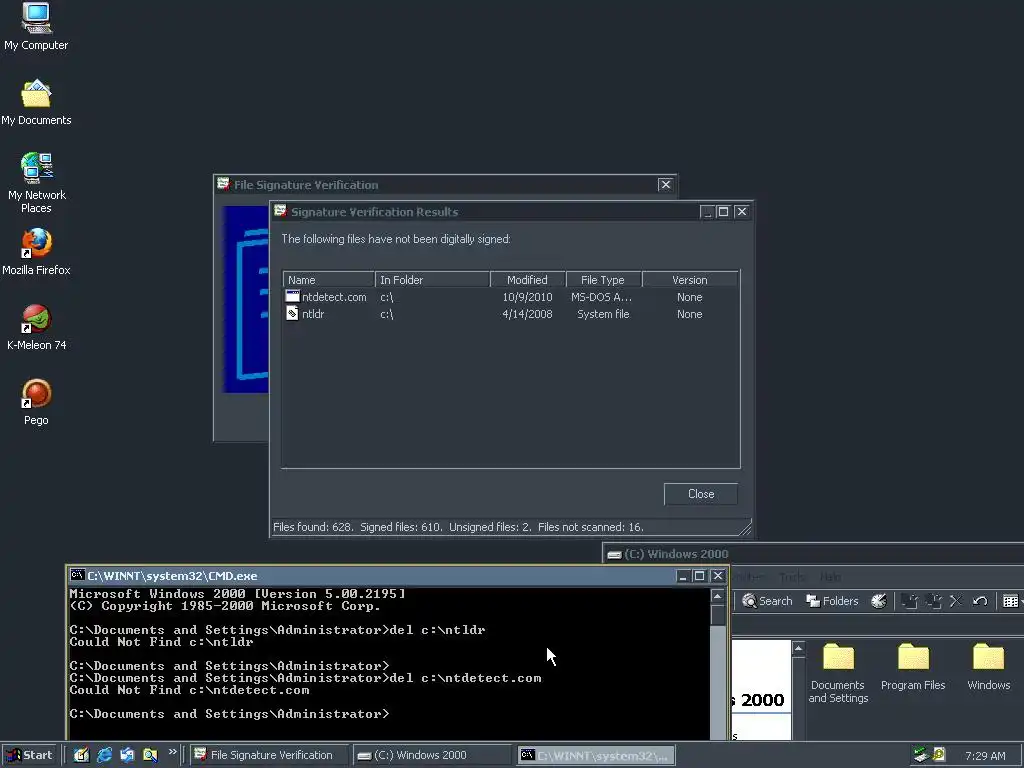
Task: Click the 7:29 AM system clock
Action: click(985, 756)
